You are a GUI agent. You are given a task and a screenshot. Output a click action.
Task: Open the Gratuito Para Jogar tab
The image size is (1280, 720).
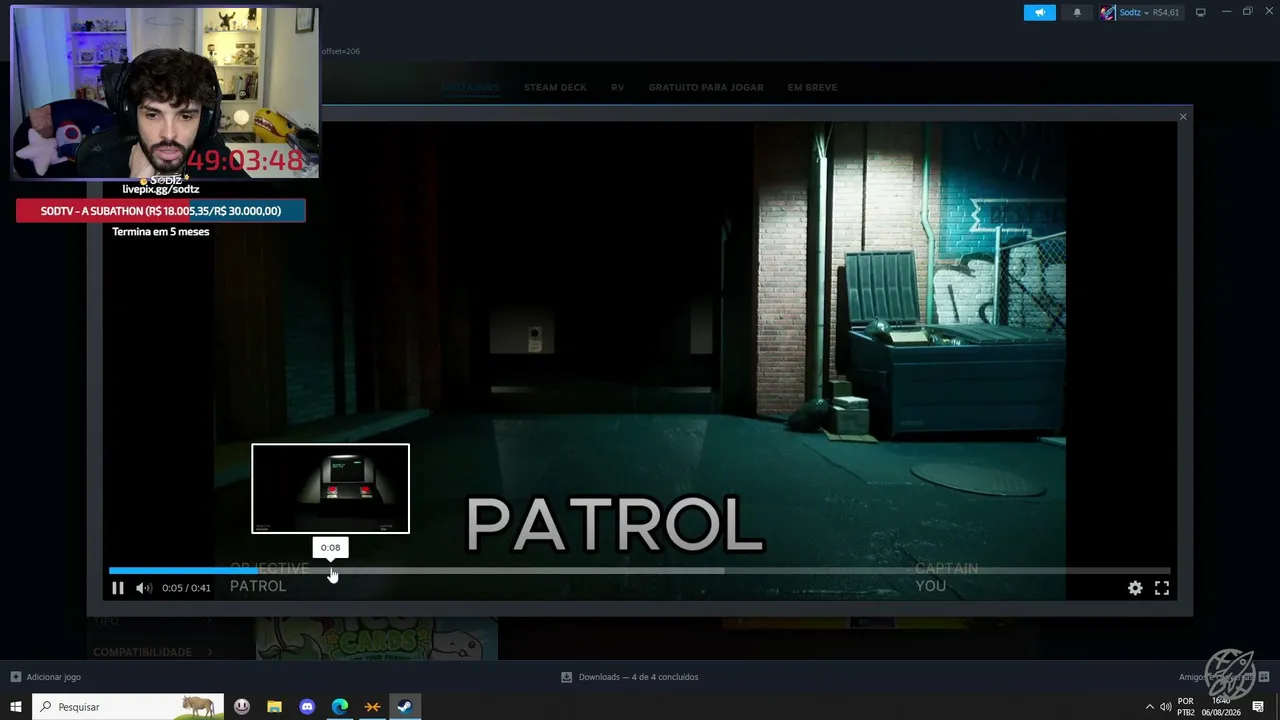[x=706, y=87]
